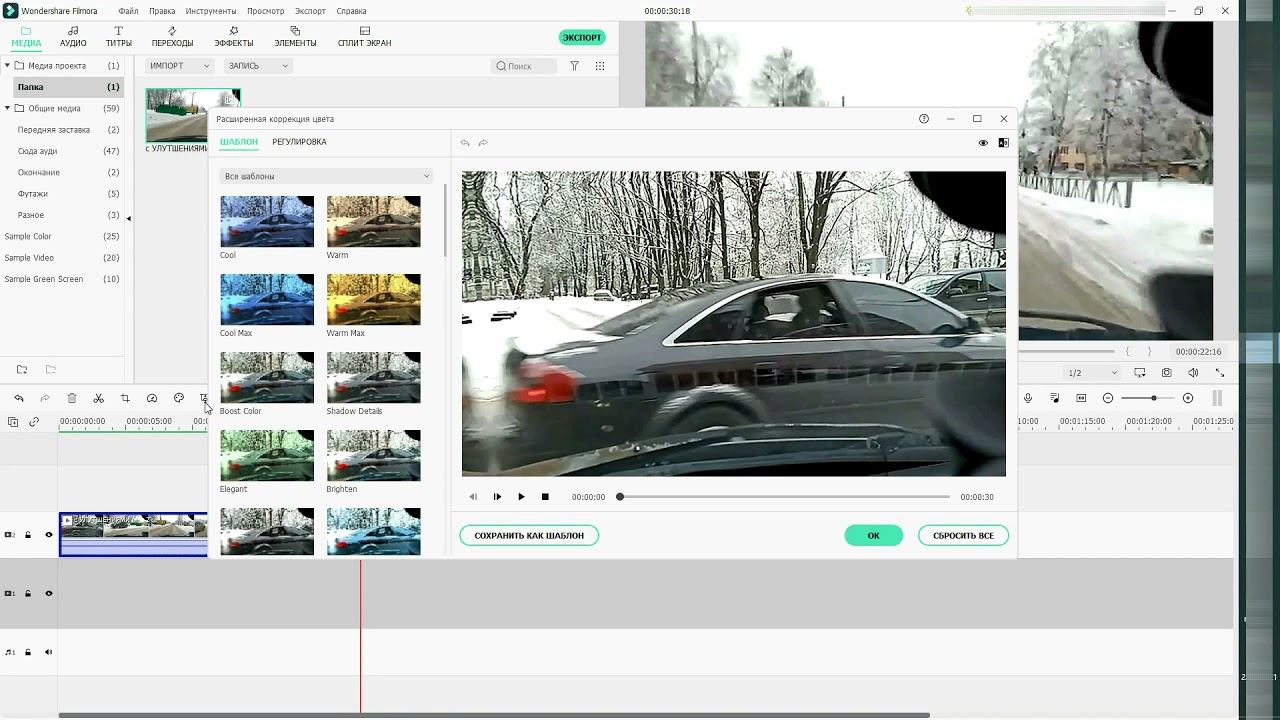This screenshot has width=1280, height=720.
Task: Collapse the Медиа проекта tree node
Action: click(x=7, y=66)
